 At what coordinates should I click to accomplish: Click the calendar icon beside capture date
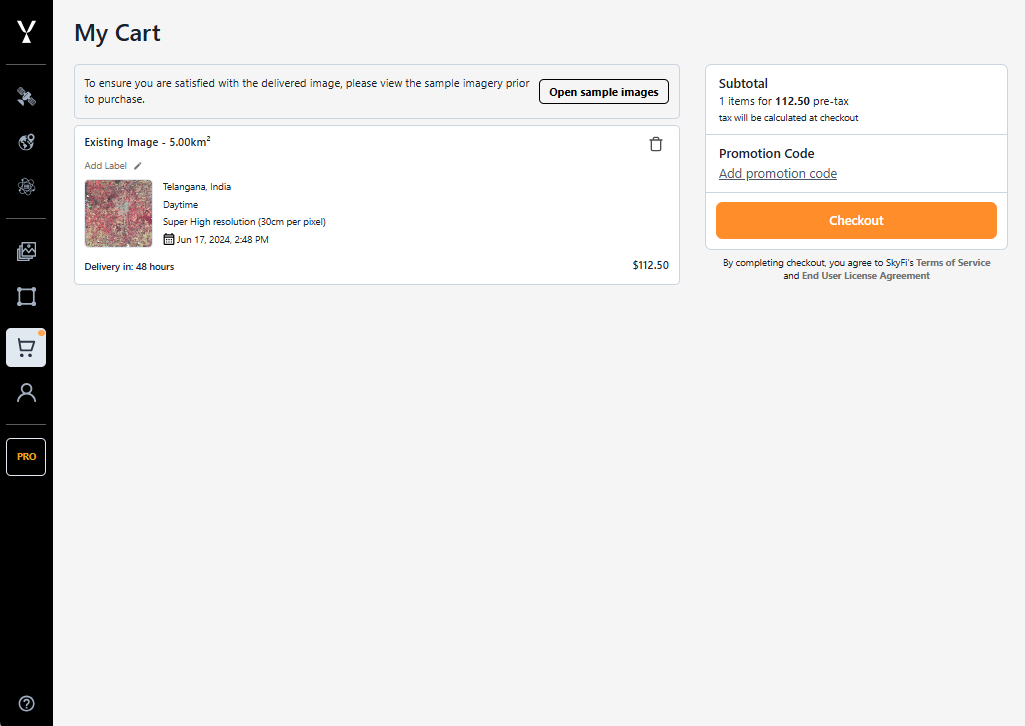tap(169, 240)
